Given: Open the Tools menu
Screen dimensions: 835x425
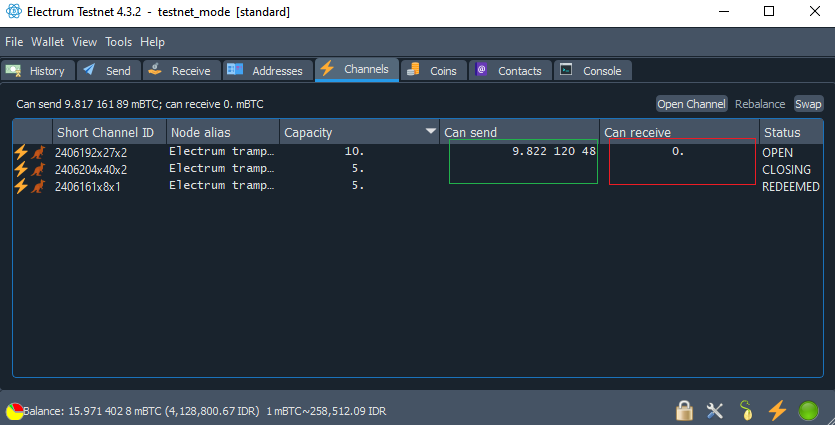Looking at the screenshot, I should click(118, 42).
